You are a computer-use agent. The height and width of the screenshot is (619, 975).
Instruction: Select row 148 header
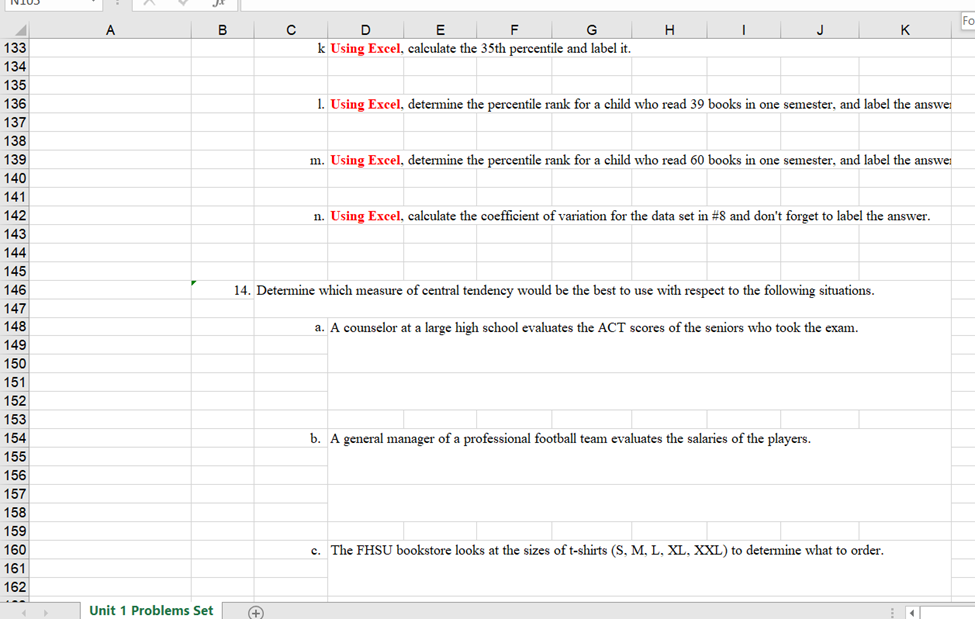point(15,327)
